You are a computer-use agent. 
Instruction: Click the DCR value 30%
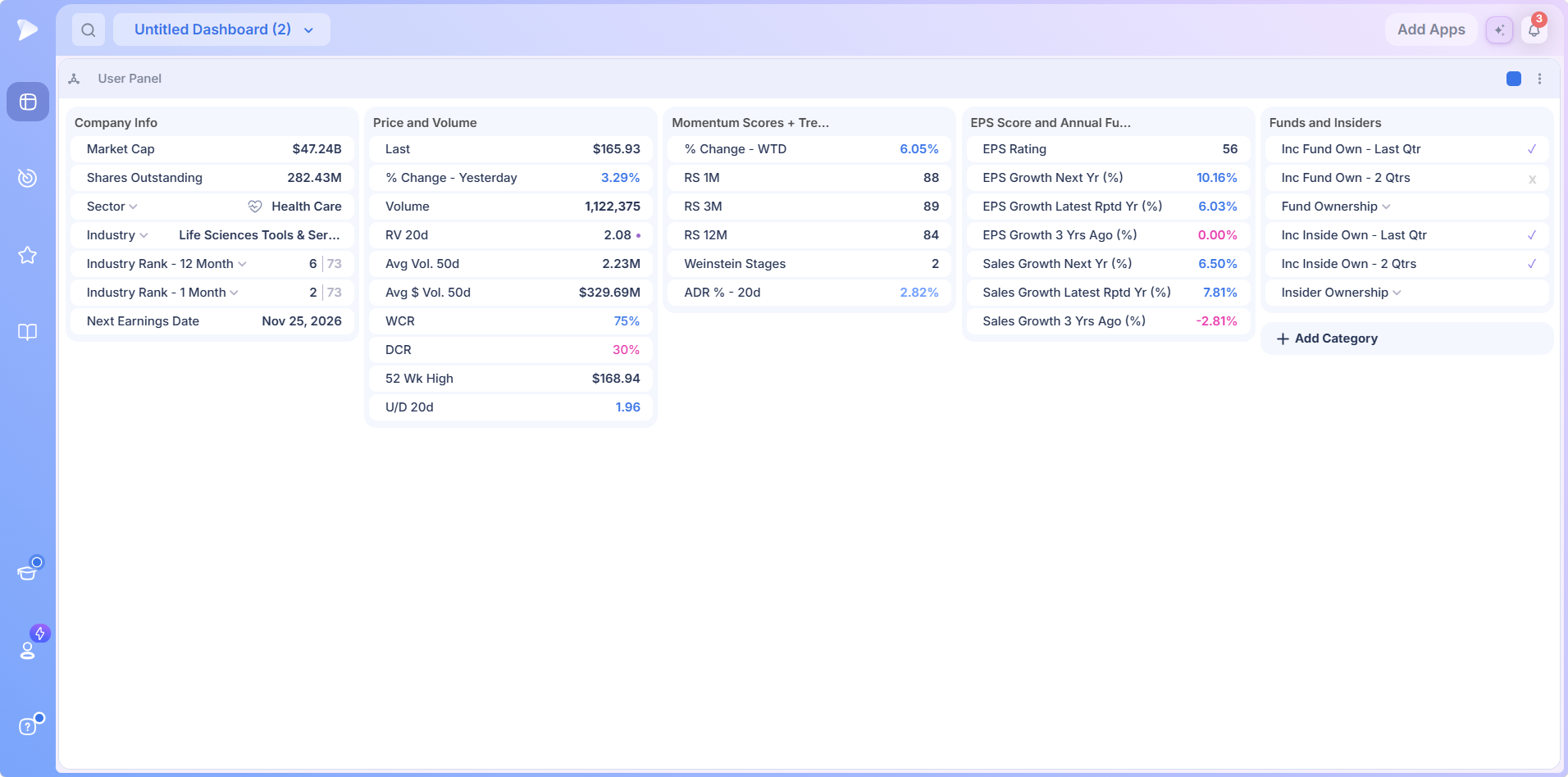point(627,350)
